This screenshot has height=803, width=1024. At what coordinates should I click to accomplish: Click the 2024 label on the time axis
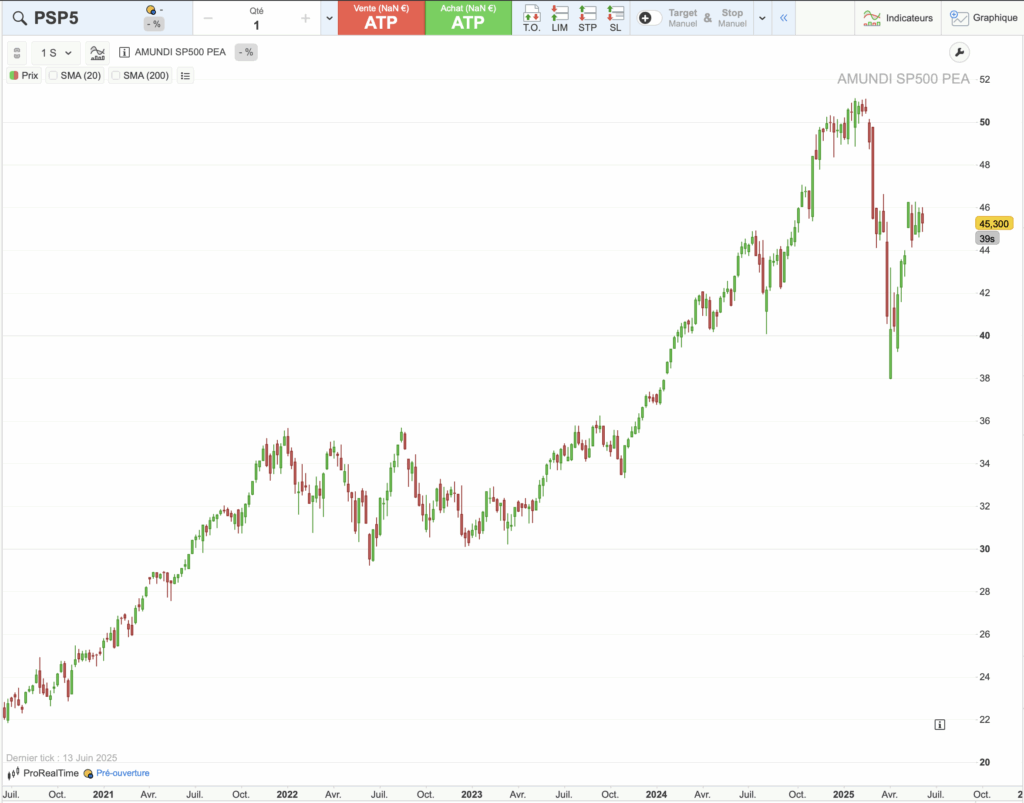(x=656, y=795)
